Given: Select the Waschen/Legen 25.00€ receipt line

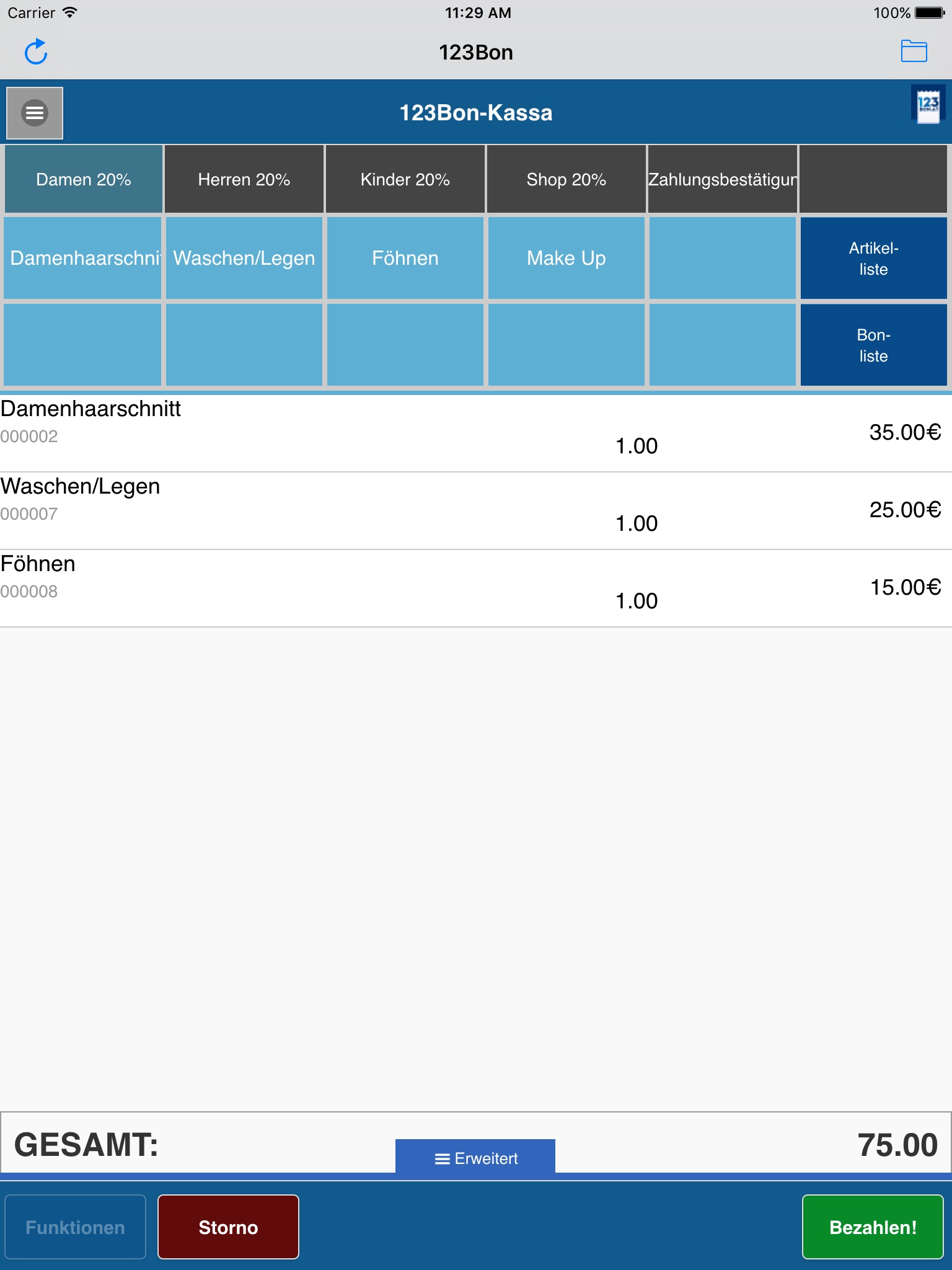Looking at the screenshot, I should (475, 510).
